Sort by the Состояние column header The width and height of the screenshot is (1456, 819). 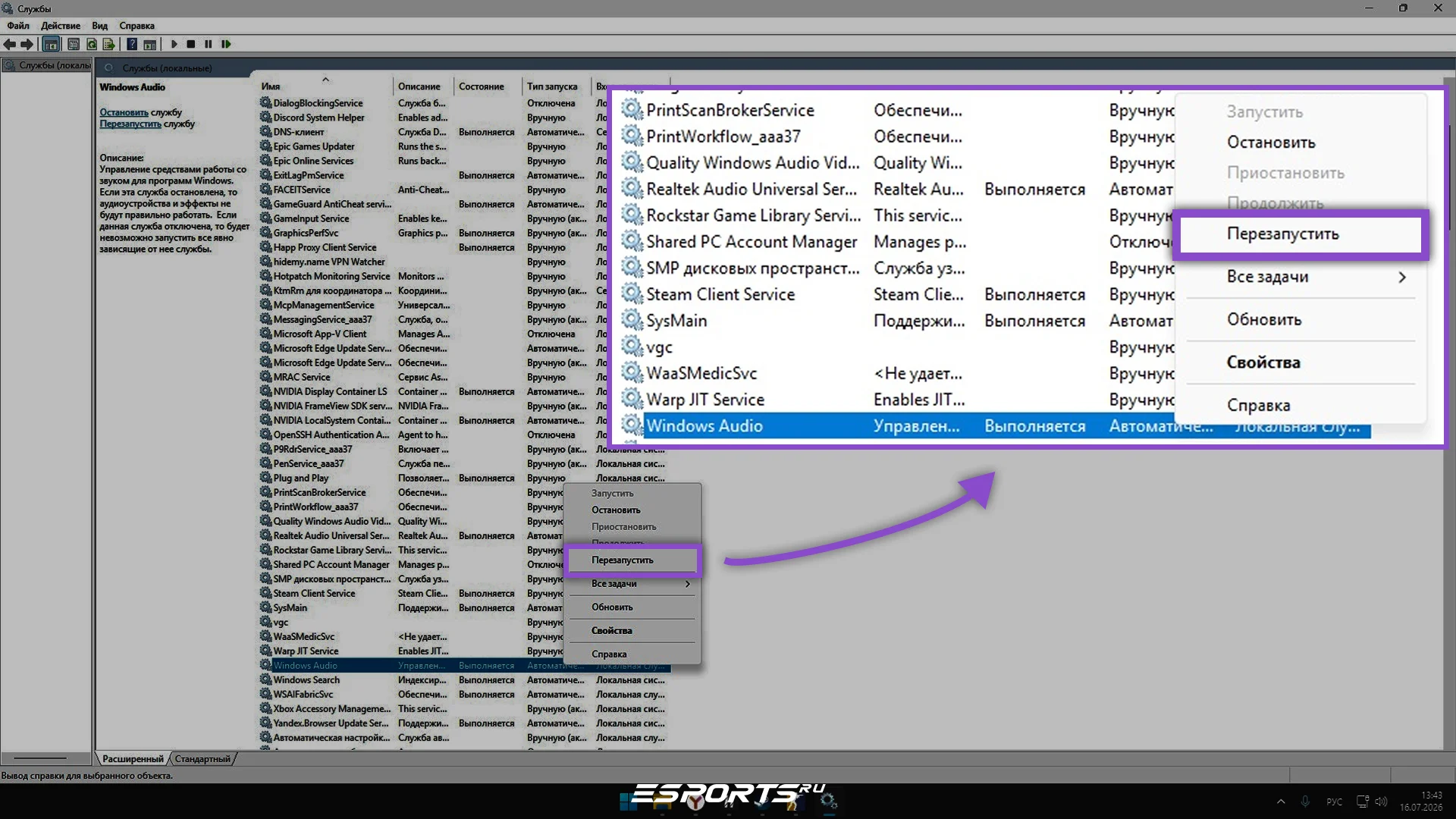click(488, 86)
